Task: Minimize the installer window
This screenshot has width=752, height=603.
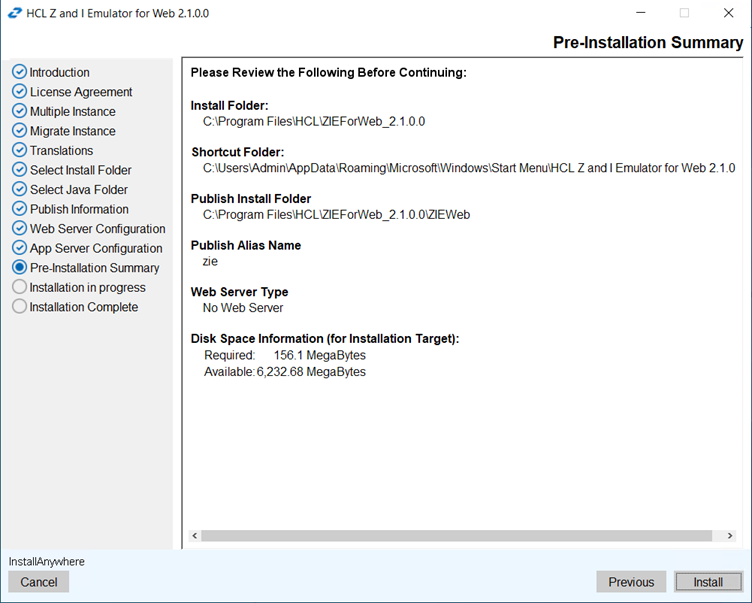Action: point(641,13)
